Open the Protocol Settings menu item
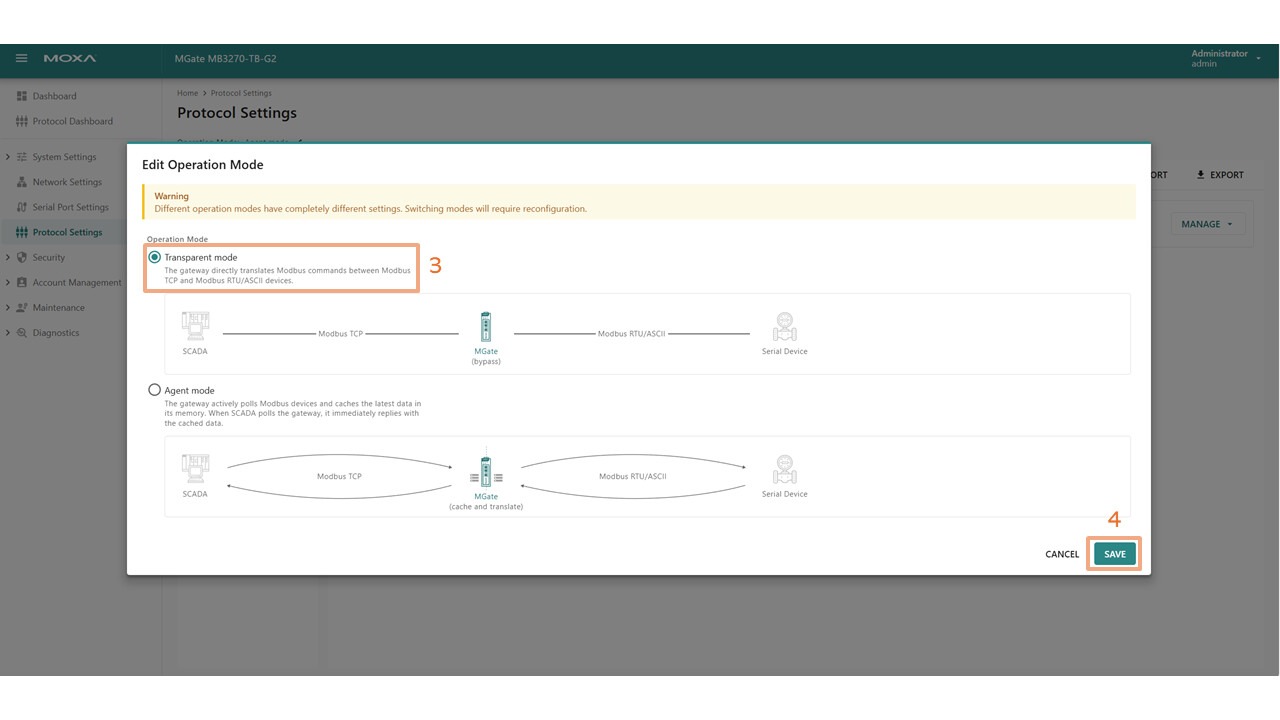 pyautogui.click(x=67, y=232)
